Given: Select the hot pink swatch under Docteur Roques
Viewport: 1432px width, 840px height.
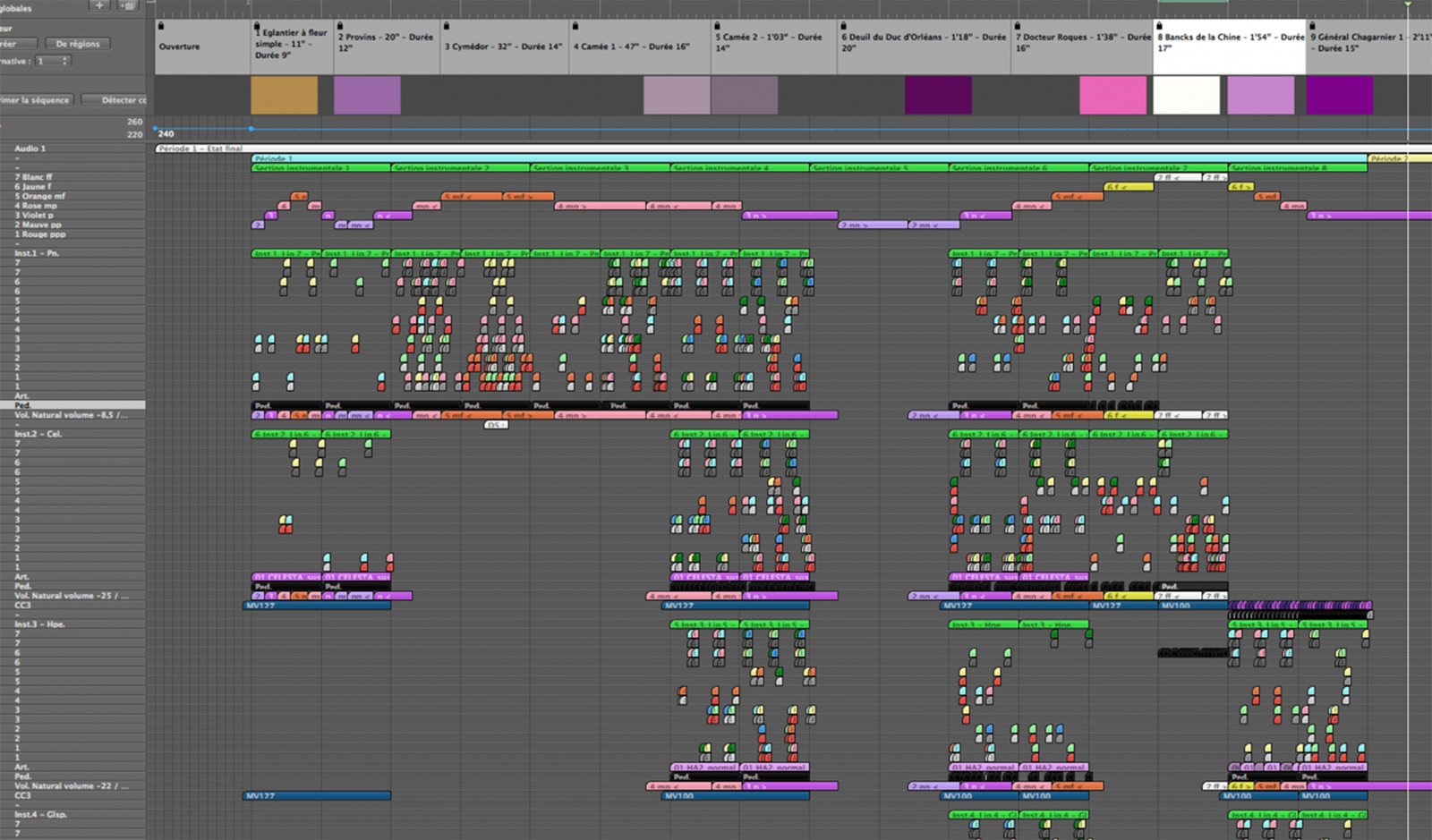Looking at the screenshot, I should [x=1112, y=95].
